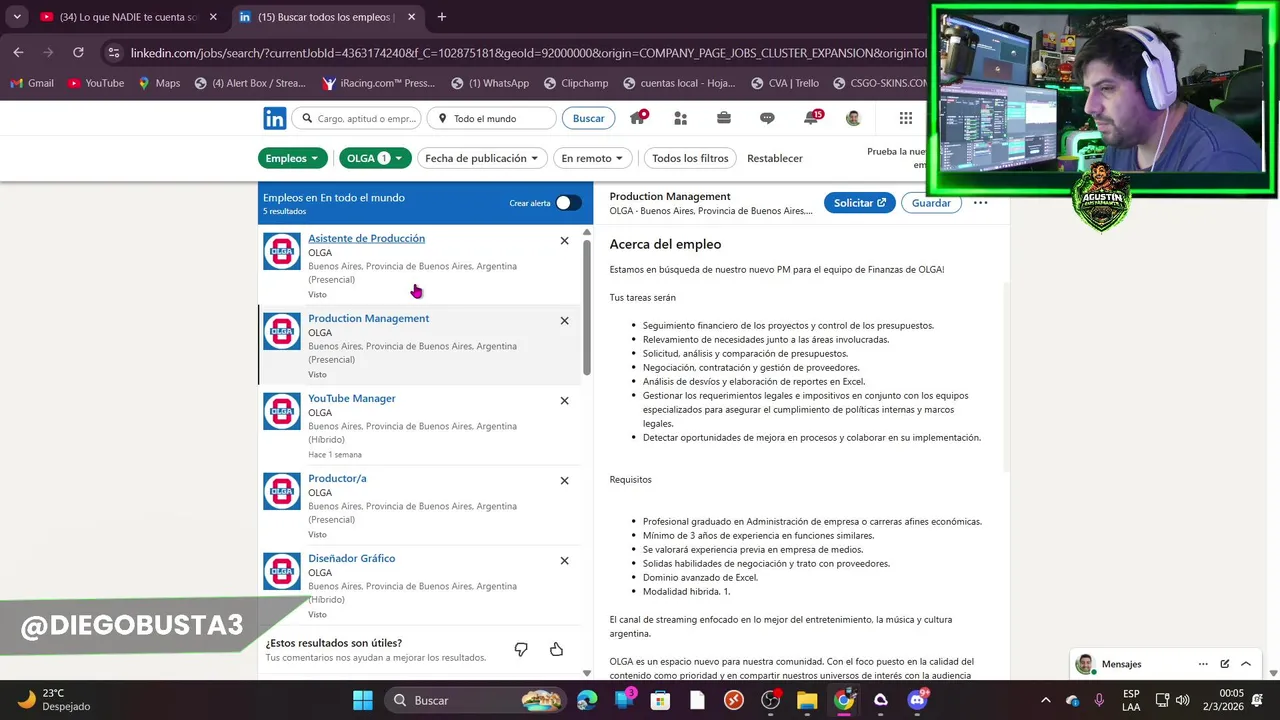This screenshot has width=1280, height=720.
Task: Open the LinkedIn home logo
Action: coord(275,118)
